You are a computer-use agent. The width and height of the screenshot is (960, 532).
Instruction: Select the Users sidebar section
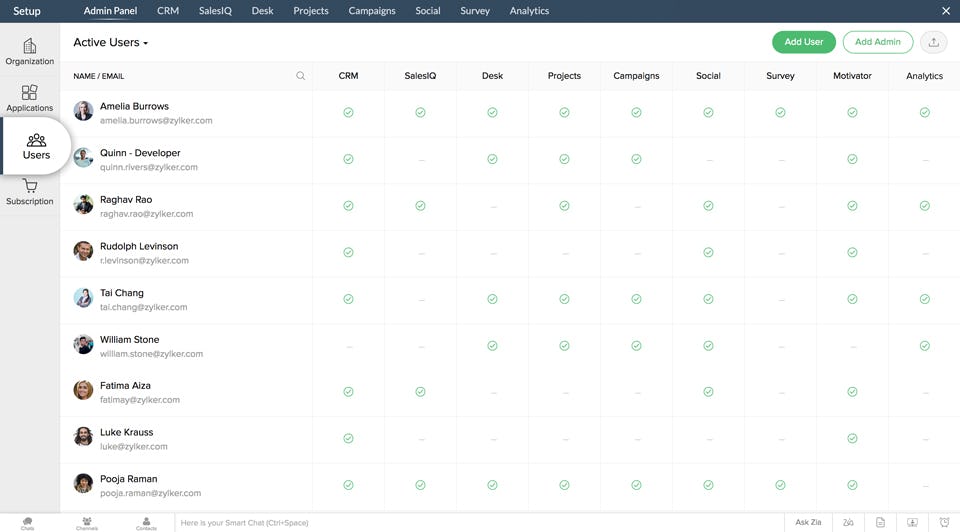[36, 147]
